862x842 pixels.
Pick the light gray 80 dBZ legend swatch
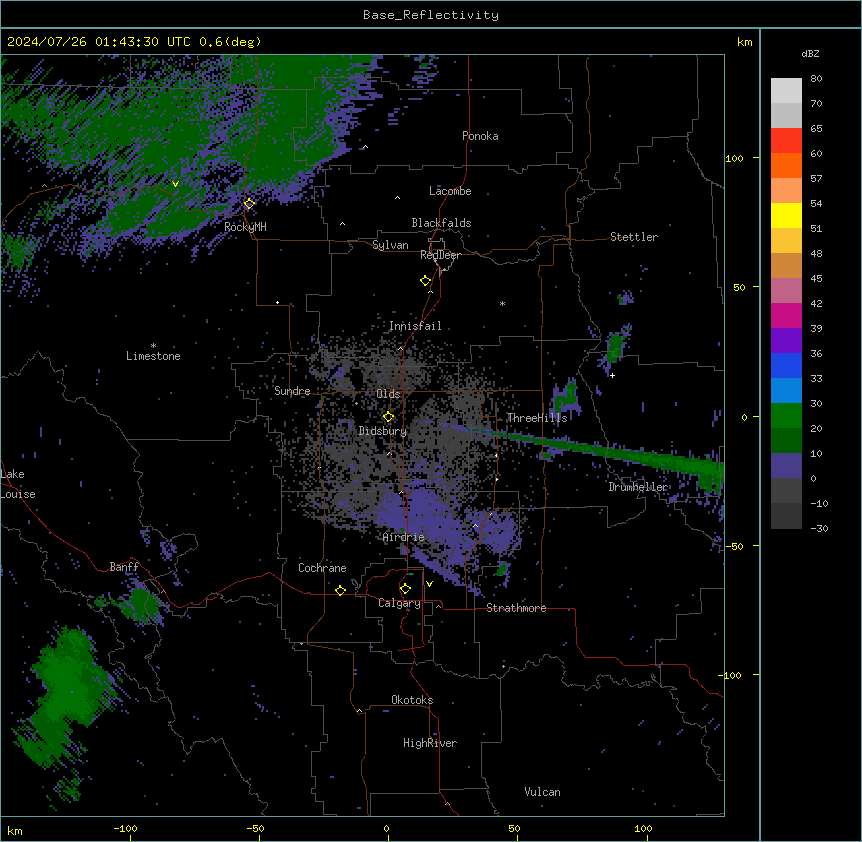pos(786,91)
